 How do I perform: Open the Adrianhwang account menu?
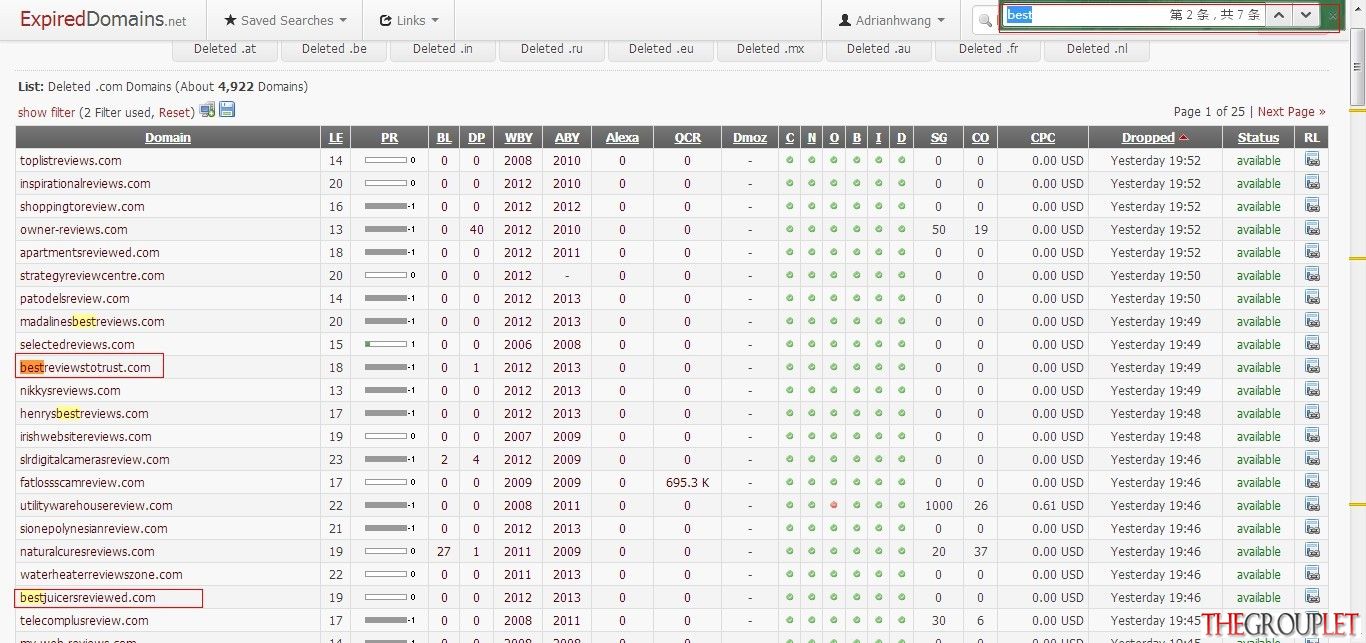[x=892, y=20]
